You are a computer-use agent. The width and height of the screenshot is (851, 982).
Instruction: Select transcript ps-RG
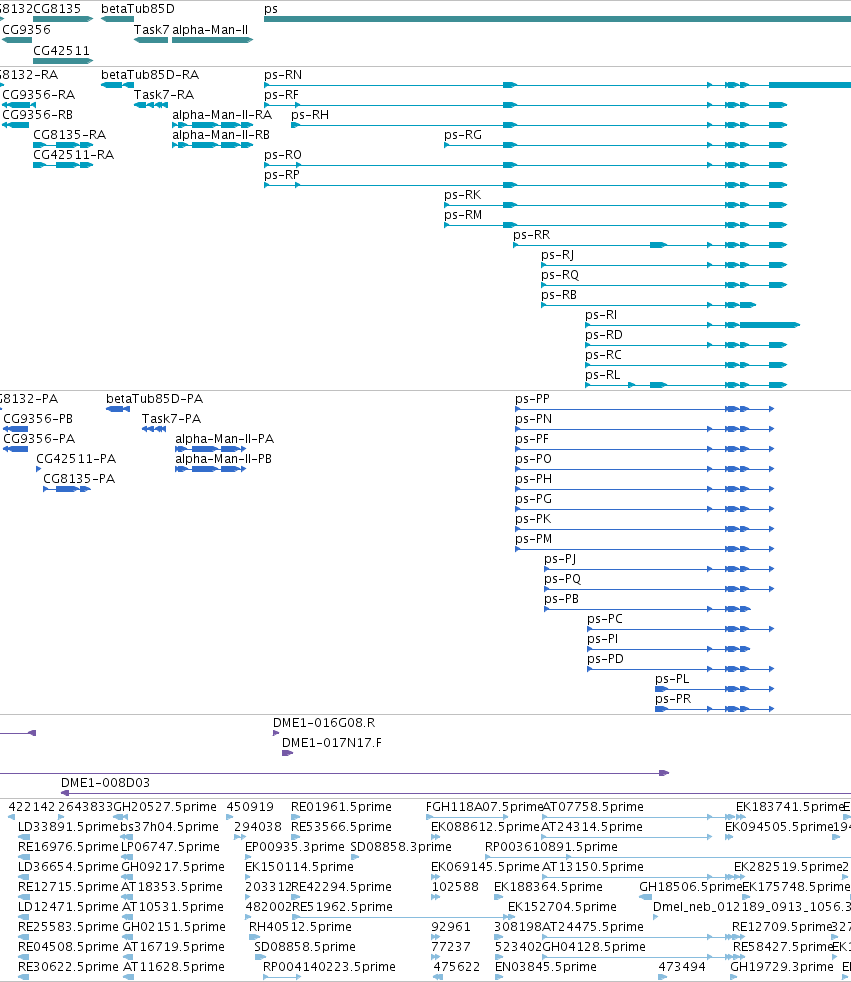(463, 135)
